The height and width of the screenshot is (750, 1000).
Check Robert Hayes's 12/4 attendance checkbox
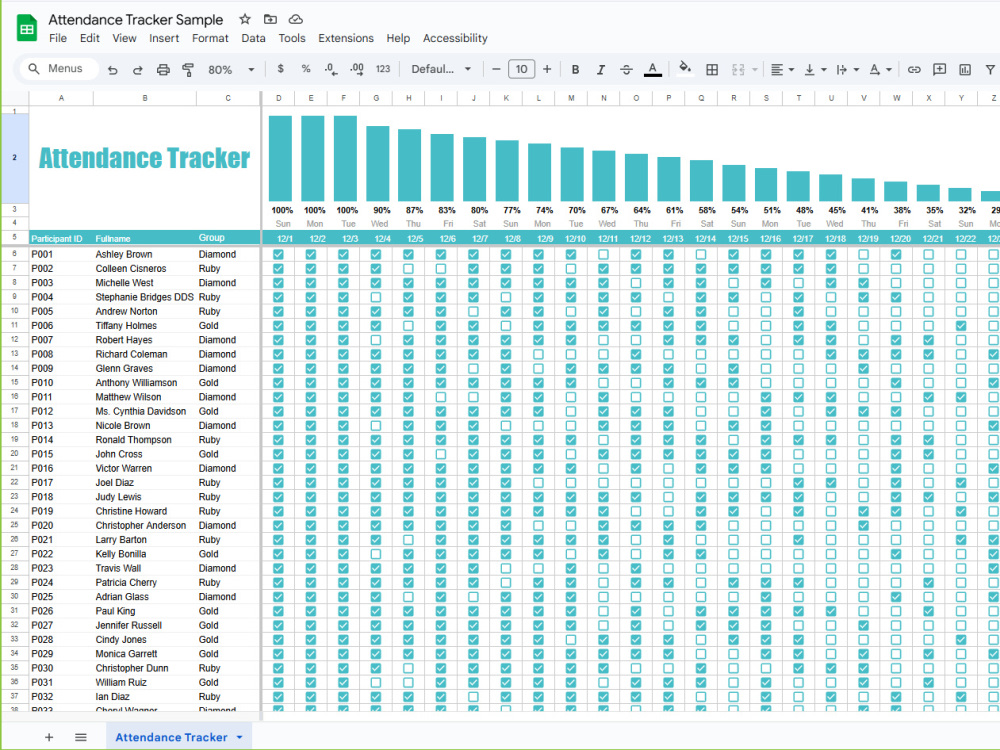[376, 340]
